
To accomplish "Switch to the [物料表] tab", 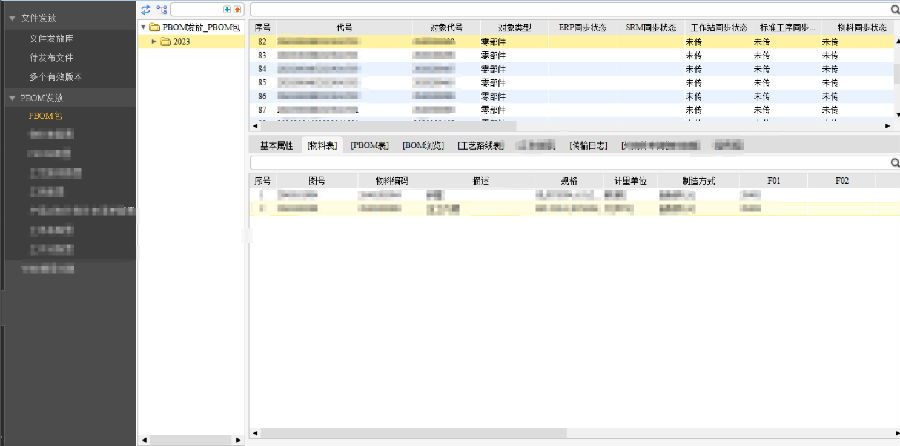I will pos(322,146).
